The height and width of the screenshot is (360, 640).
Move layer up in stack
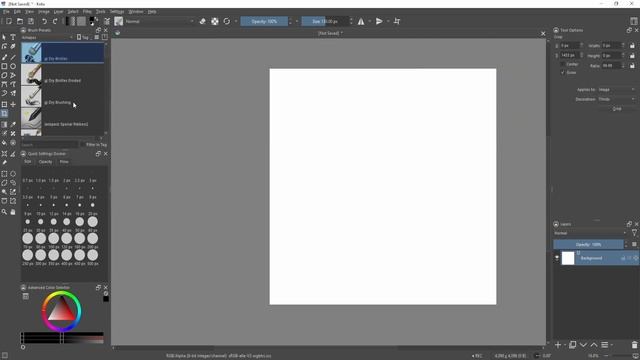[x=594, y=345]
